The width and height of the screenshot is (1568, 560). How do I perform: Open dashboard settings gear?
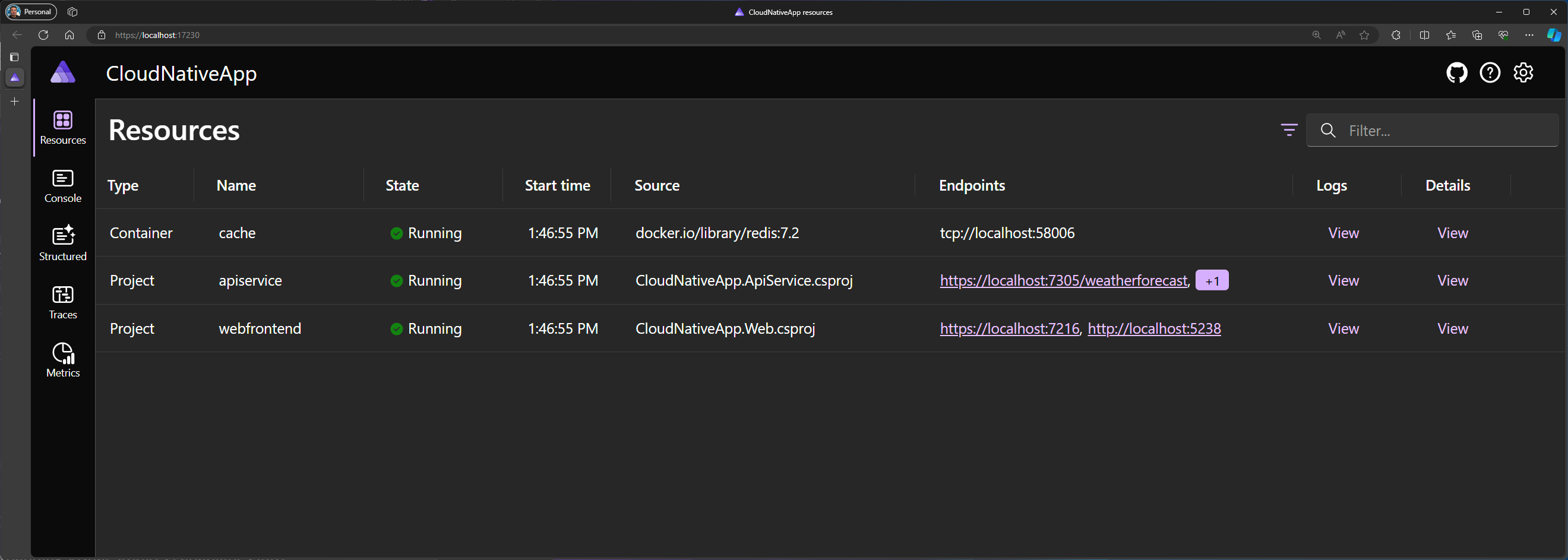(1523, 72)
